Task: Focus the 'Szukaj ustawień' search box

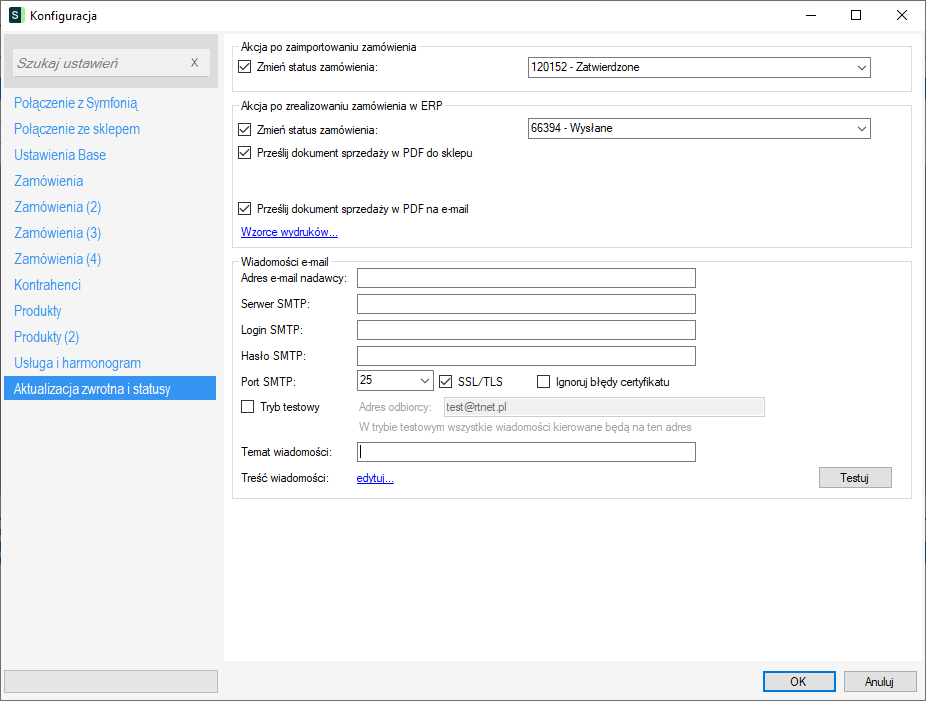Action: pos(100,63)
